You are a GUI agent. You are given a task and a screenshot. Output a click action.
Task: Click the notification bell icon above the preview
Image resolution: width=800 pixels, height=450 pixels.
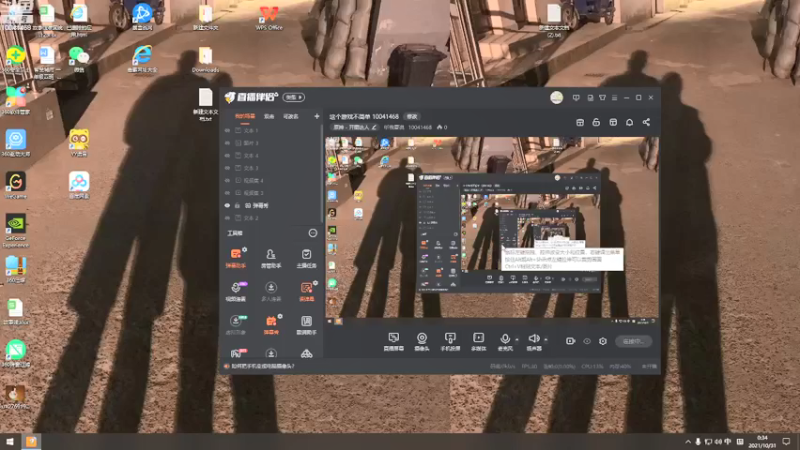point(629,122)
